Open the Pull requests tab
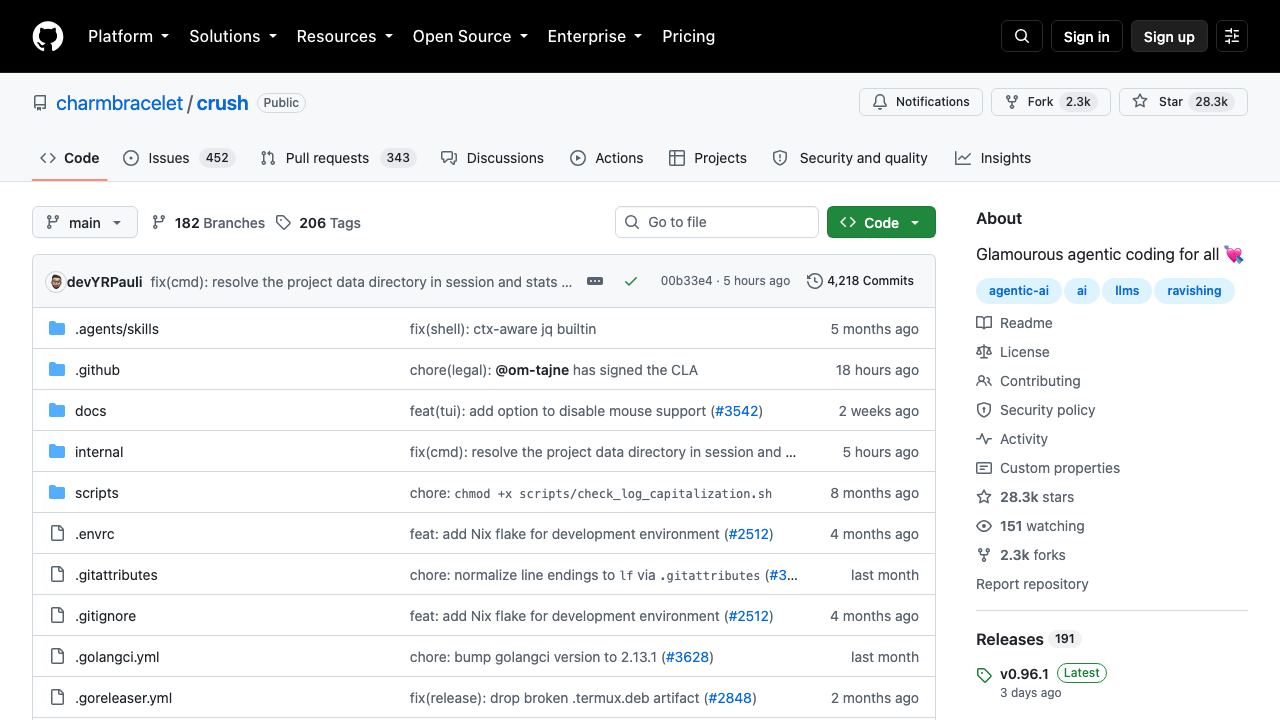The image size is (1280, 720). (337, 158)
